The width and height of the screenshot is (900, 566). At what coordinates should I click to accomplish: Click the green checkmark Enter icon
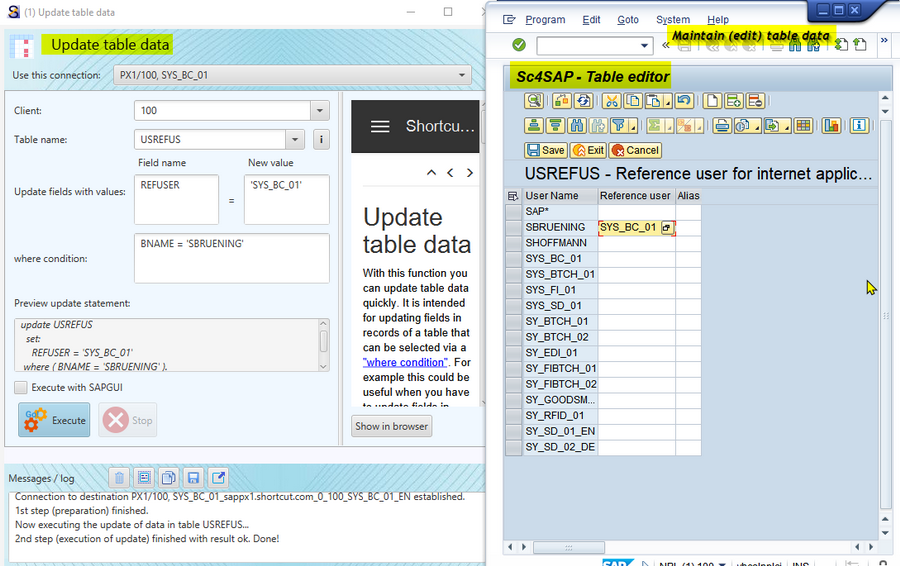click(x=518, y=45)
